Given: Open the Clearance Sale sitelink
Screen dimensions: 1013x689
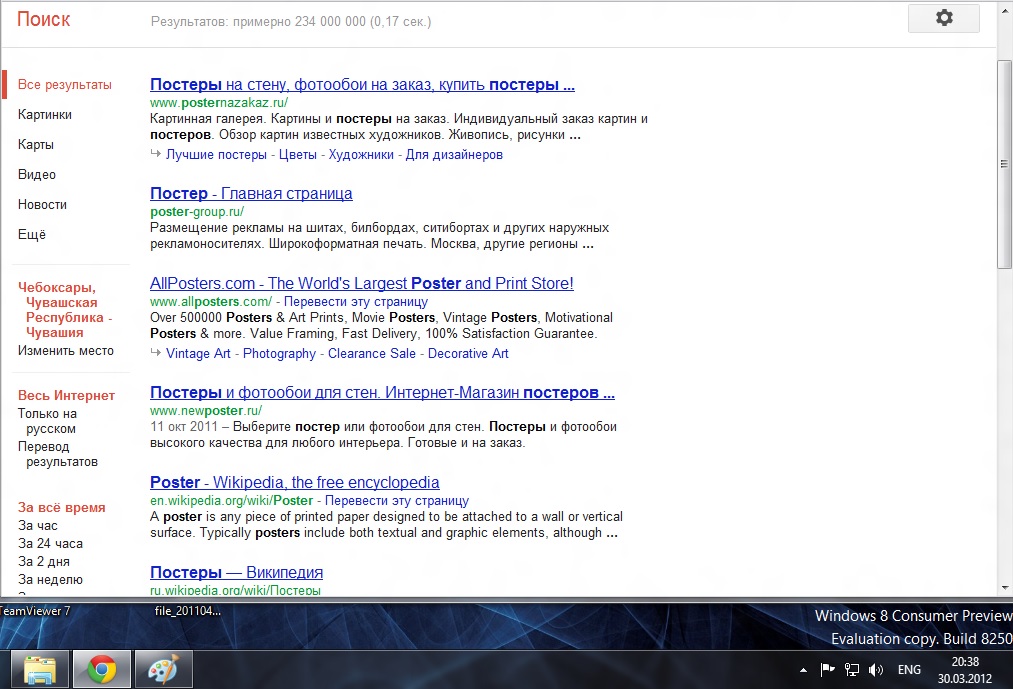Looking at the screenshot, I should (x=371, y=354).
